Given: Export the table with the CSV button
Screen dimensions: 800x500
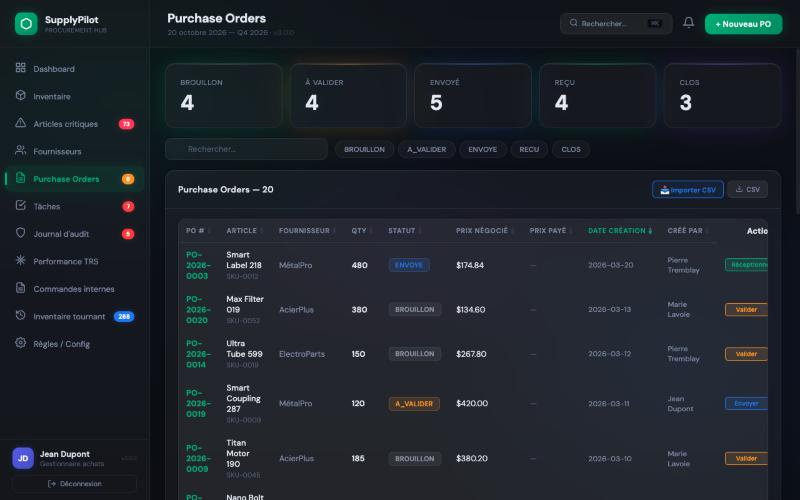Looking at the screenshot, I should [747, 189].
